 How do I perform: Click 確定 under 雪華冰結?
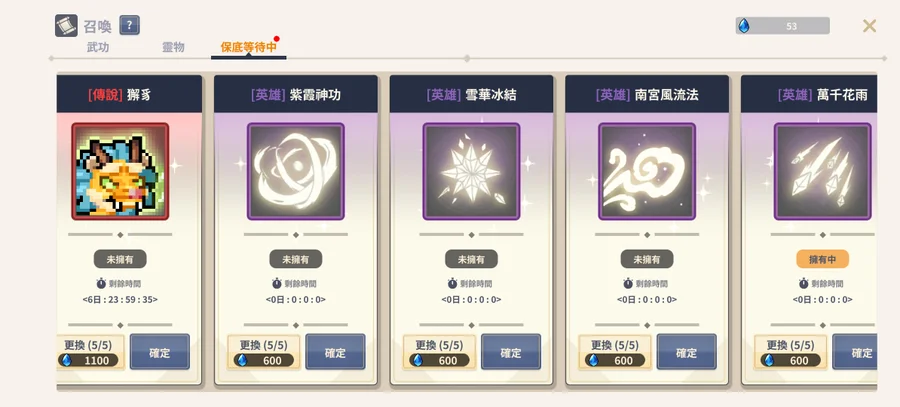coord(511,352)
